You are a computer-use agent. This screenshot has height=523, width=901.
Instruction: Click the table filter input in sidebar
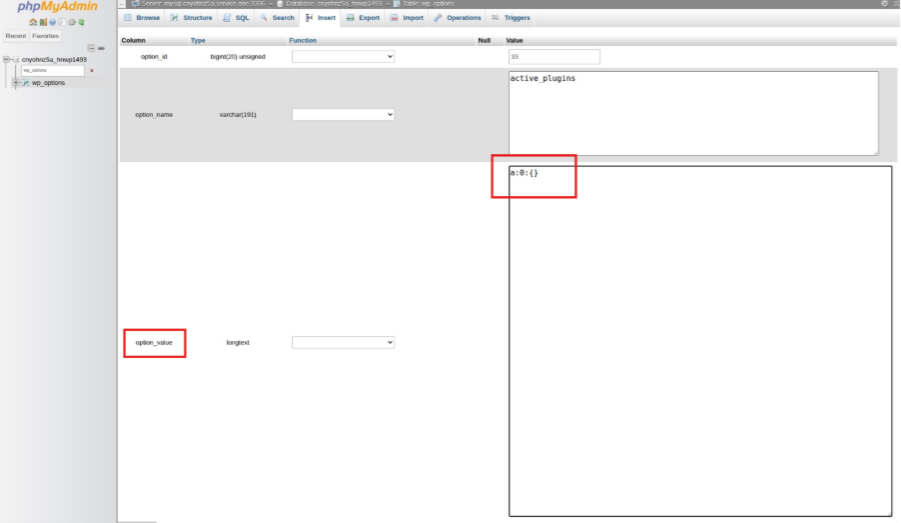(52, 71)
